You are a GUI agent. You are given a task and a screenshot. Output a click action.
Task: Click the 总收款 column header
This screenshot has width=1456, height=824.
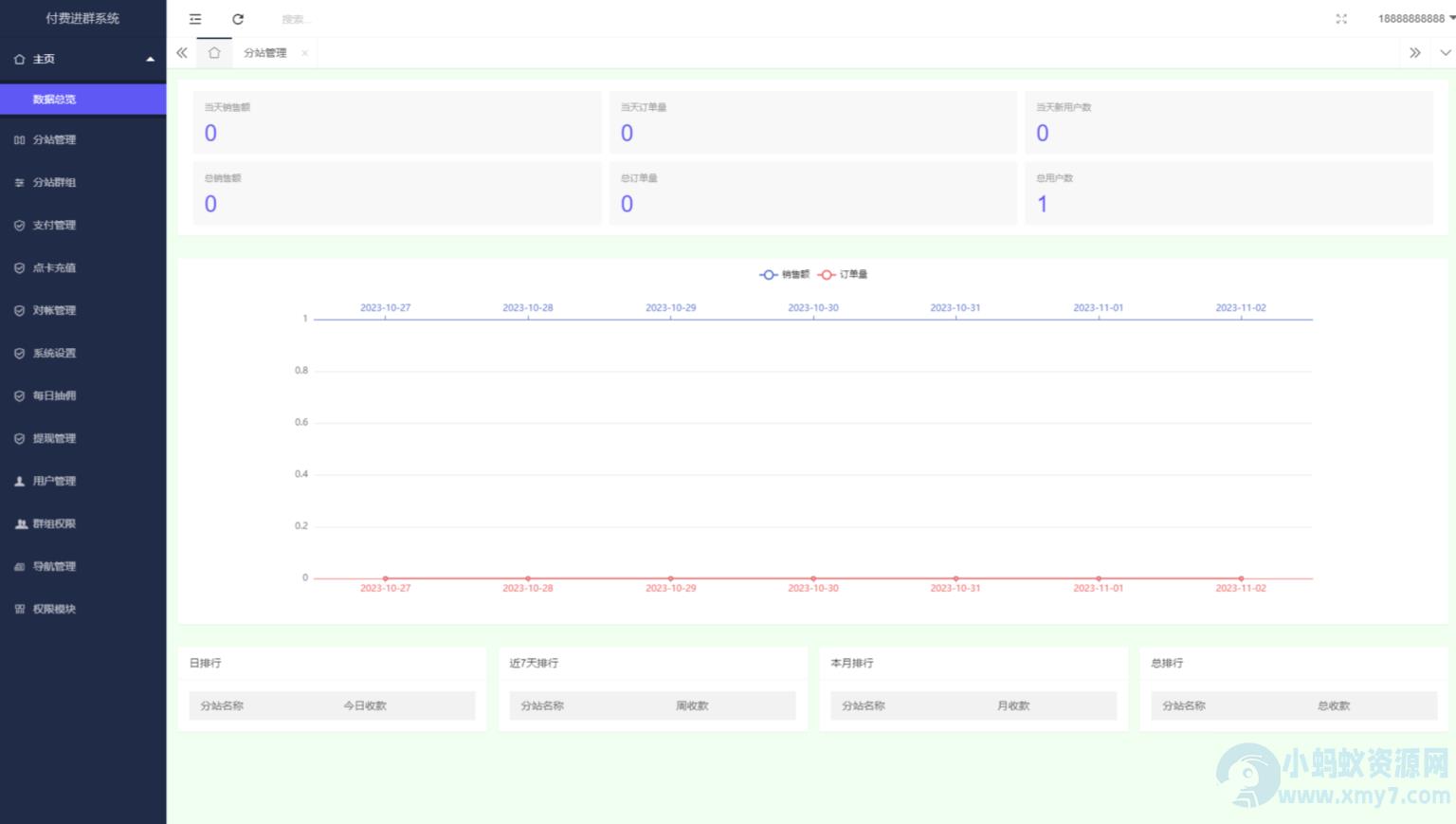(x=1334, y=706)
